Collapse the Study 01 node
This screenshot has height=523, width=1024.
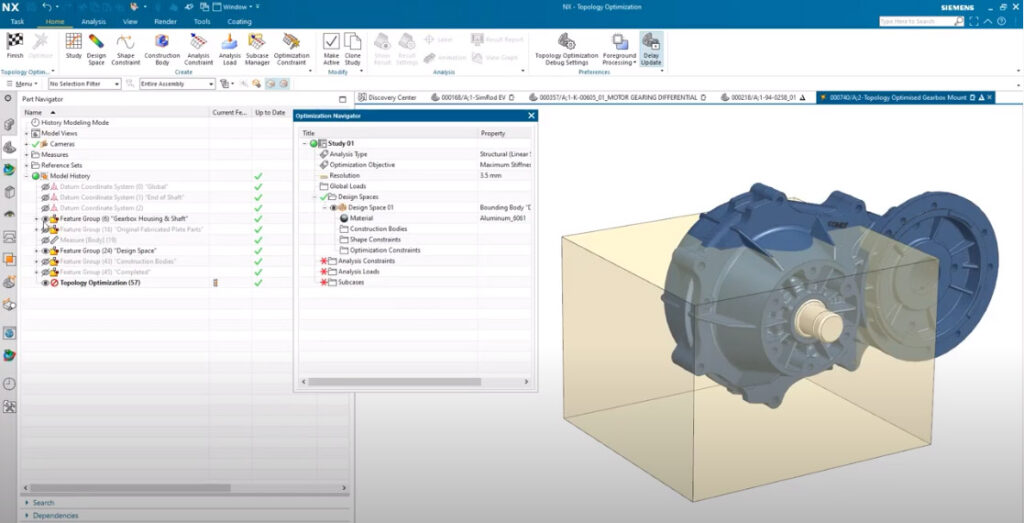coord(304,144)
